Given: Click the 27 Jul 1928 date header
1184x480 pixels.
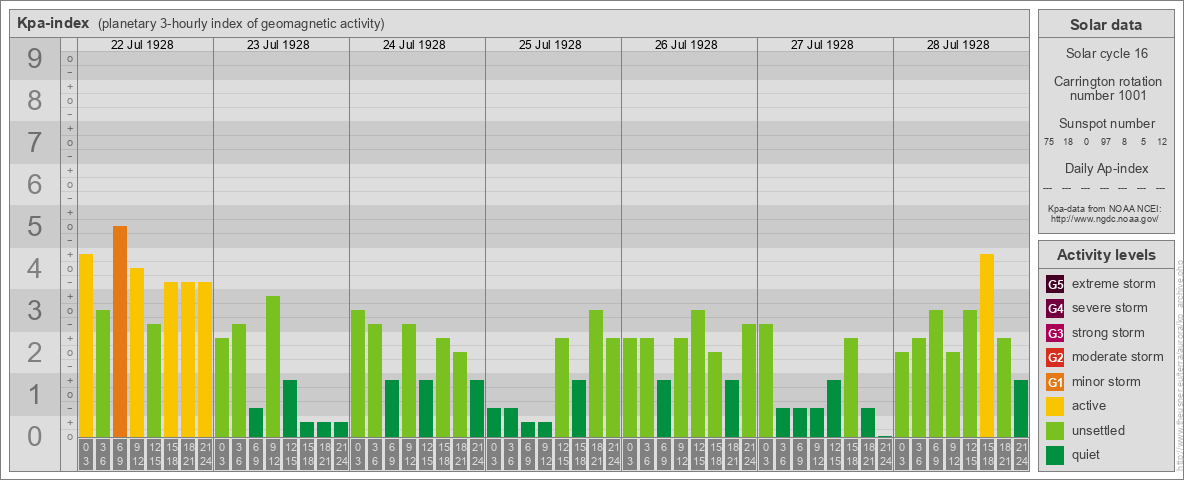Looking at the screenshot, I should point(822,45).
